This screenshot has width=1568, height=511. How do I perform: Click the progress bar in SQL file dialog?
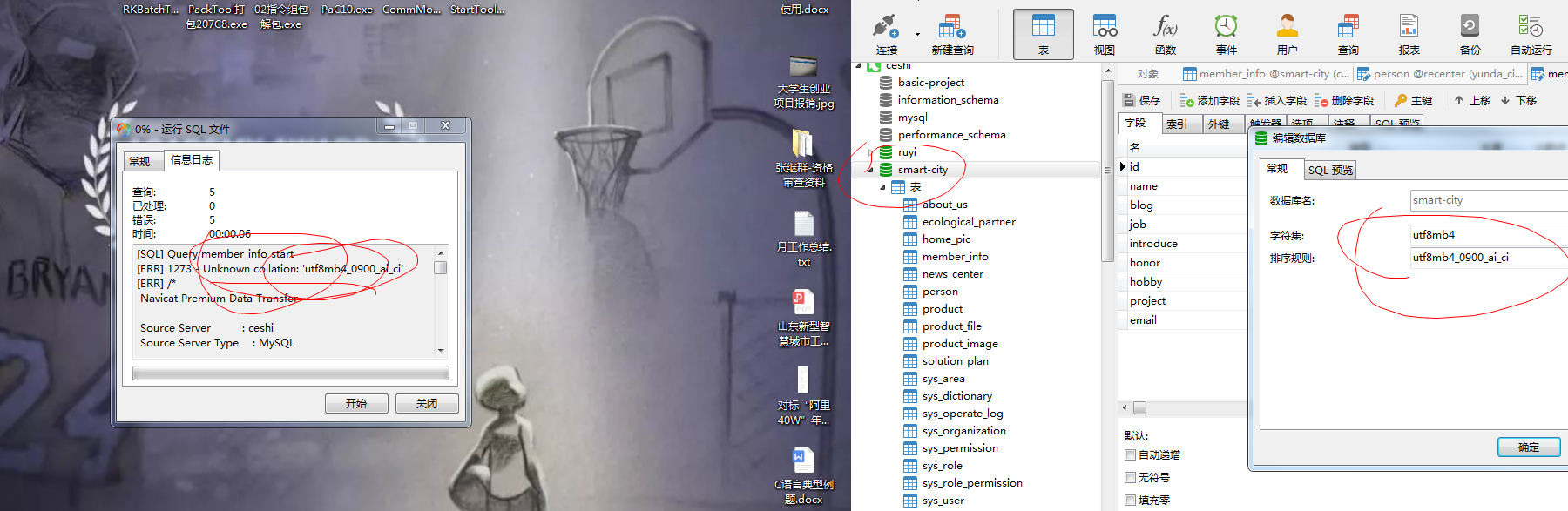coord(291,373)
